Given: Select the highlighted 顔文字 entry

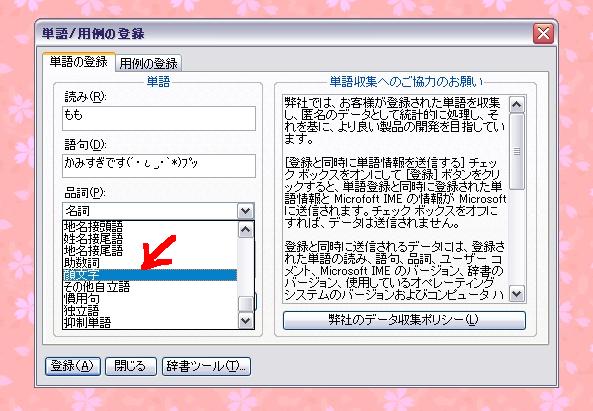Looking at the screenshot, I should pyautogui.click(x=150, y=275).
